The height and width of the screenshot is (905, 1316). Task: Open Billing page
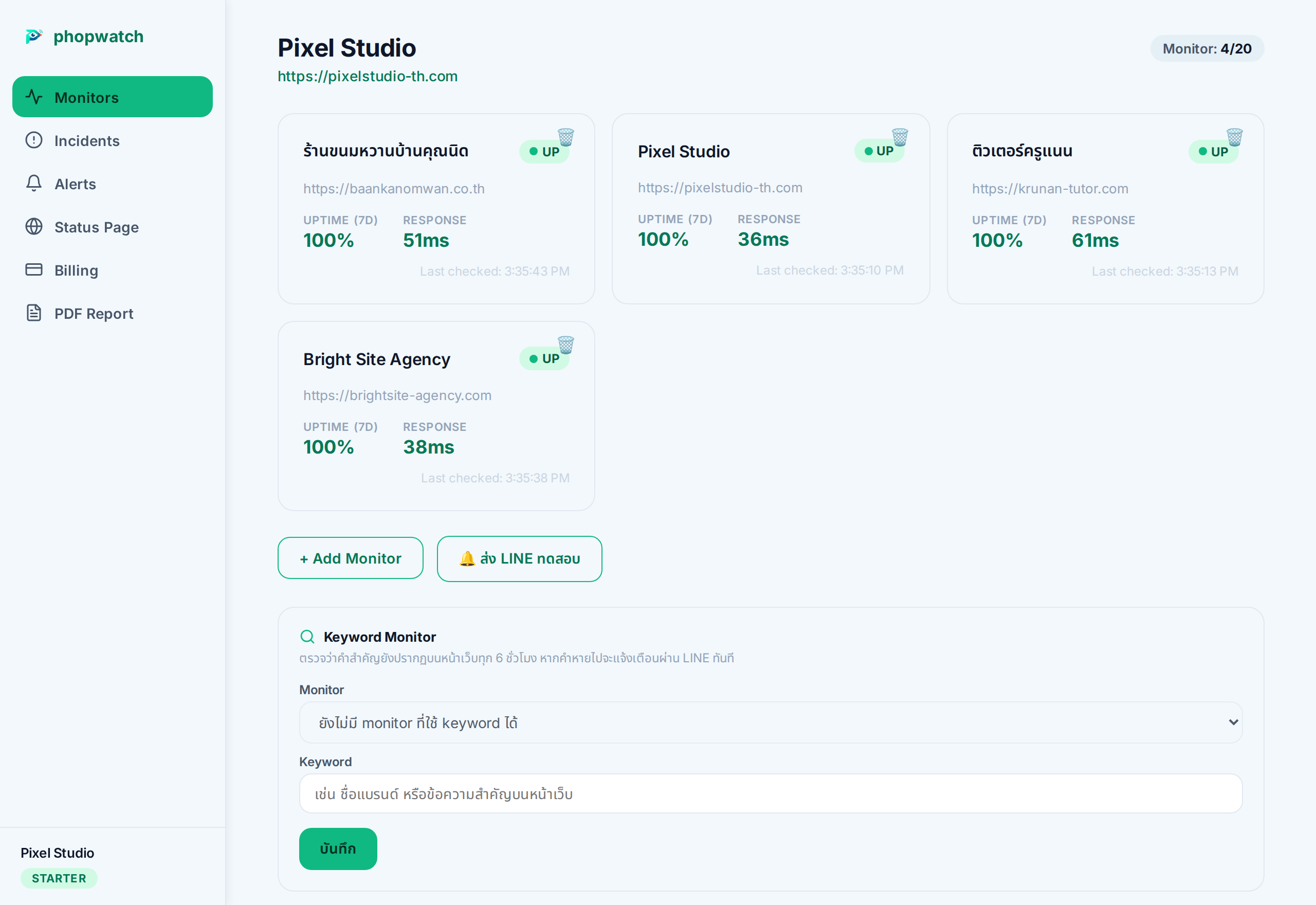pyautogui.click(x=112, y=270)
